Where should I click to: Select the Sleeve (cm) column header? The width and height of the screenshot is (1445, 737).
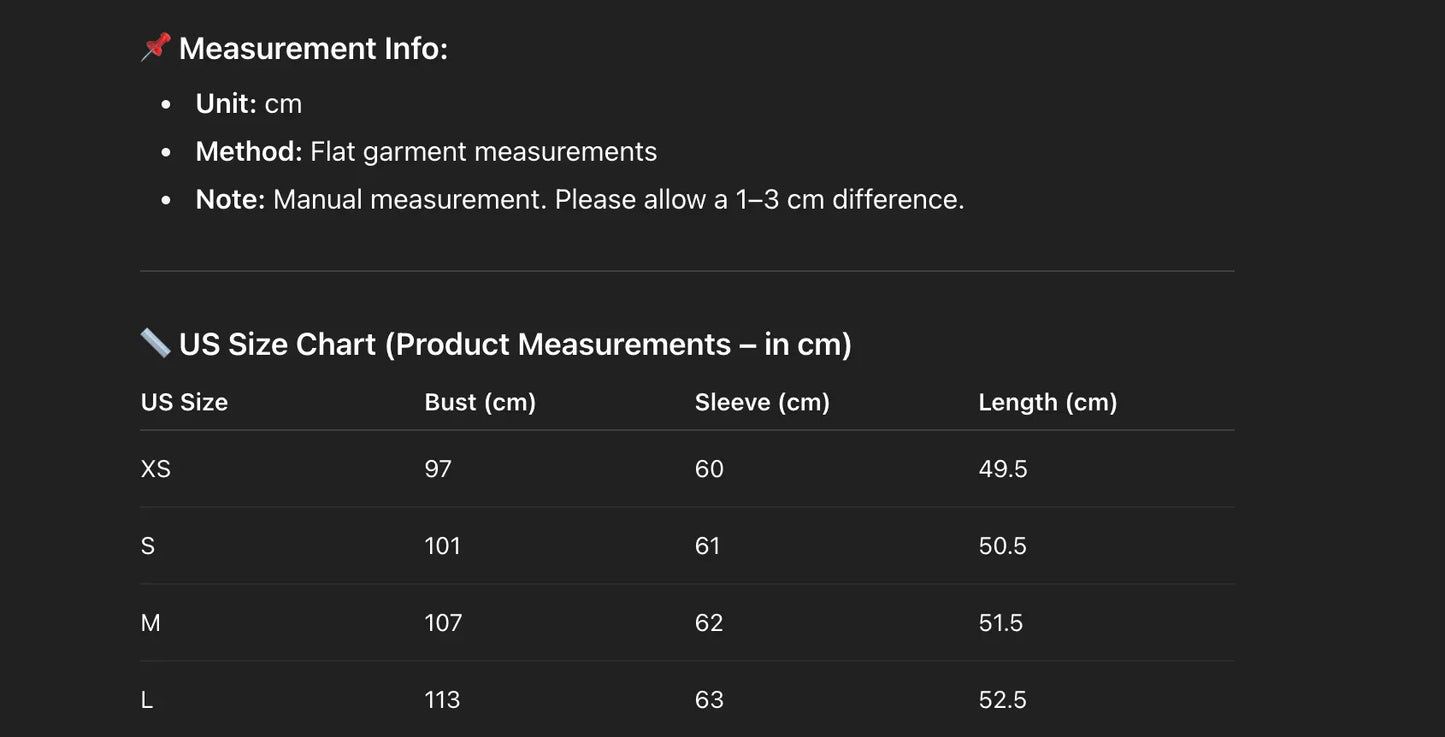click(762, 402)
